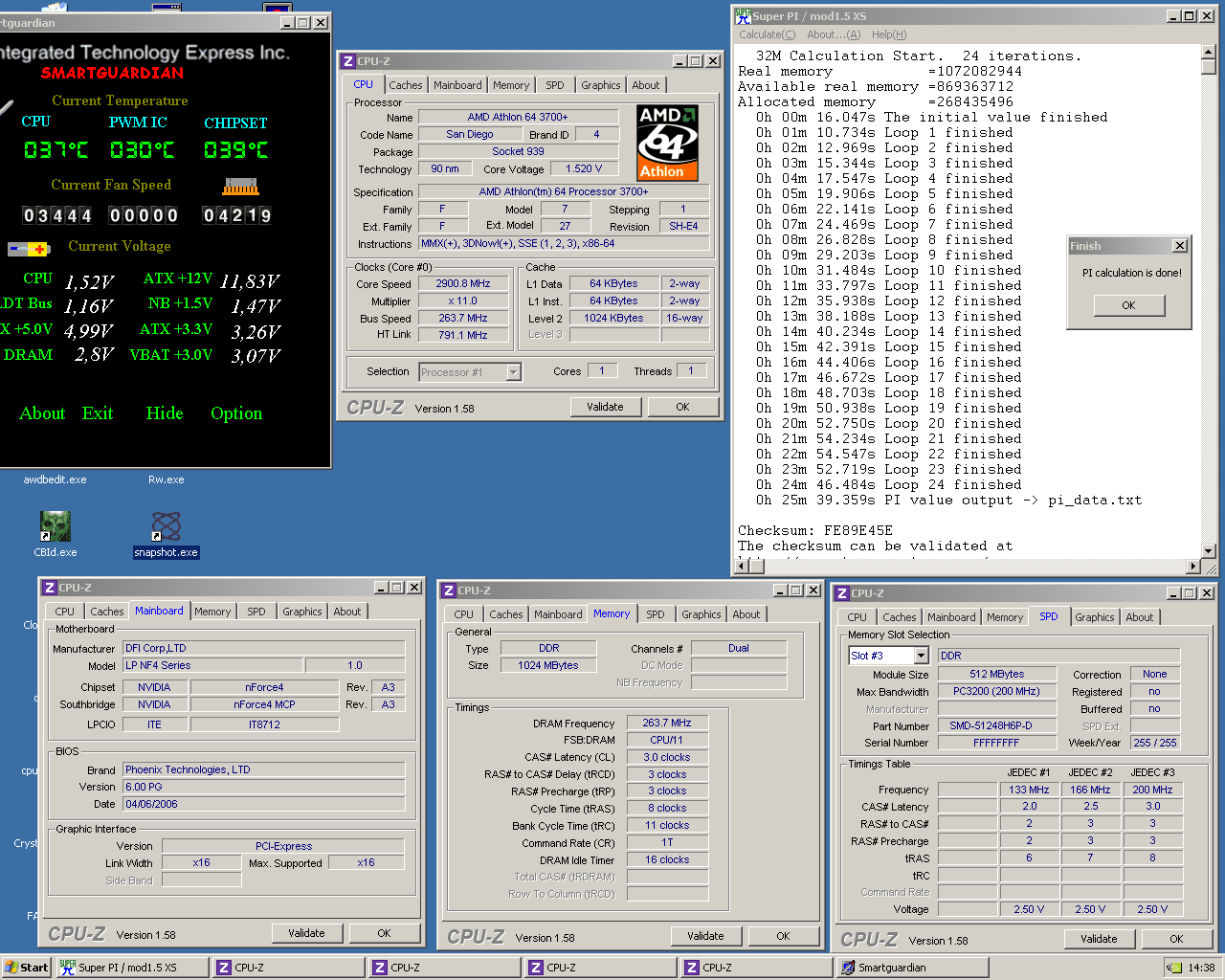Click the system tray icon beside the clock
The image size is (1225, 980).
[x=1175, y=968]
